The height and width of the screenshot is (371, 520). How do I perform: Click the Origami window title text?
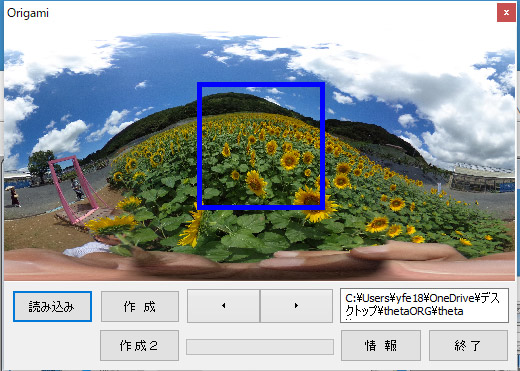(x=28, y=13)
